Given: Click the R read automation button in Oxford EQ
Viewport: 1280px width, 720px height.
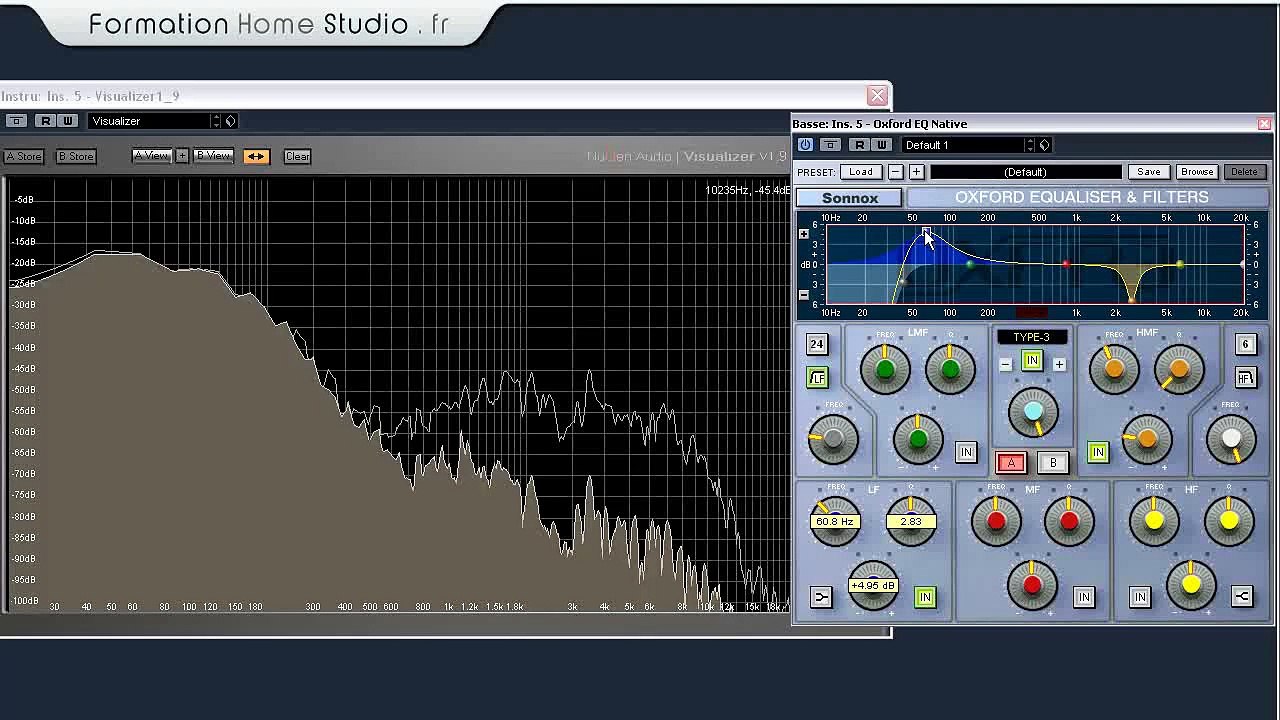Looking at the screenshot, I should (859, 145).
